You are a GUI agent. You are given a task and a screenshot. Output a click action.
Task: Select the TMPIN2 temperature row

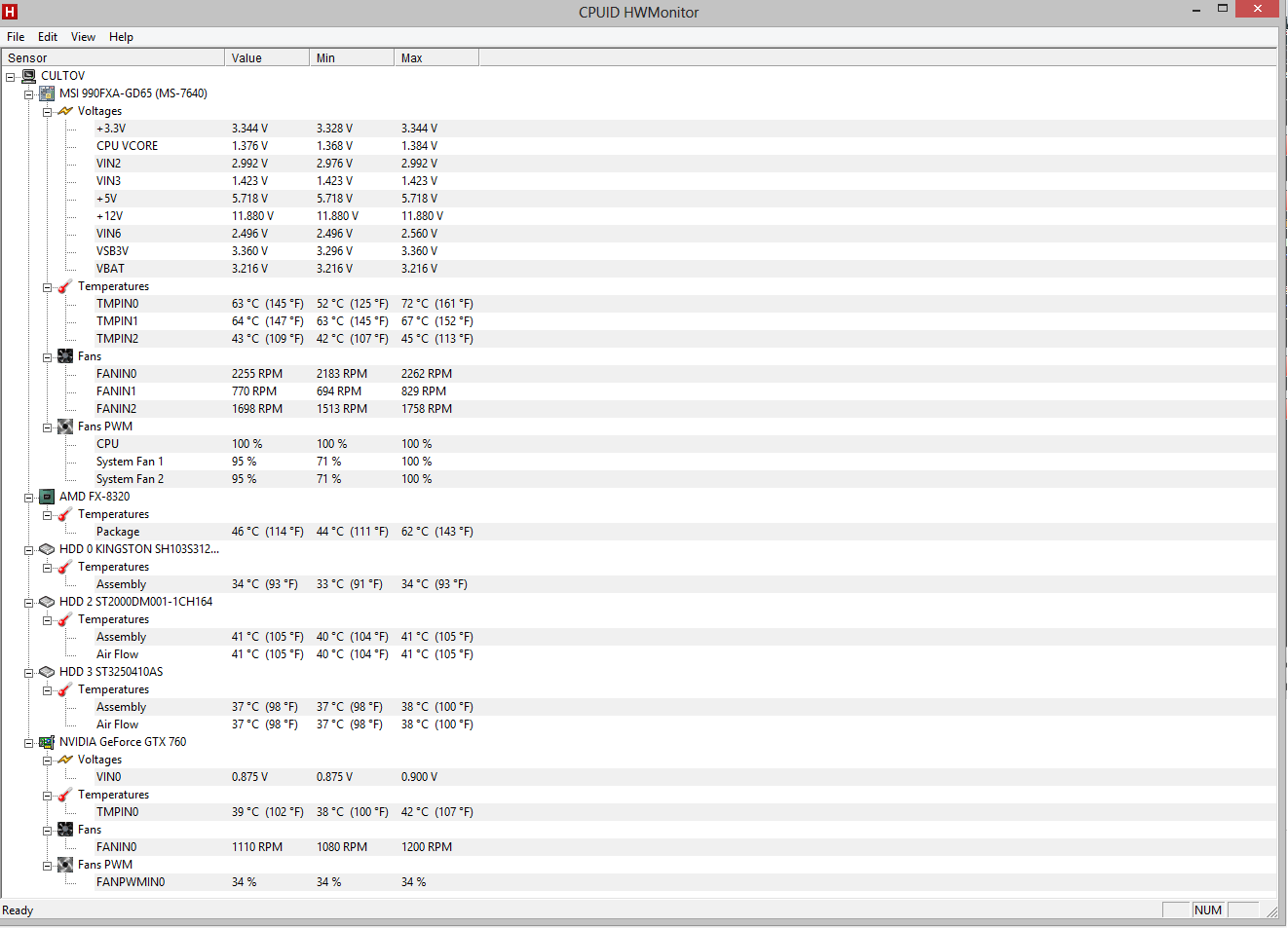tap(639, 339)
